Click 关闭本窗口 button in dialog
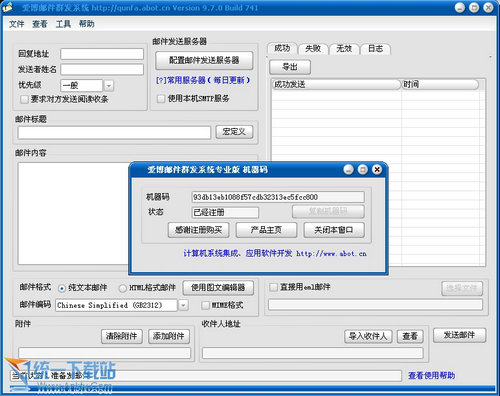Viewport: 500px width, 396px height. (334, 230)
